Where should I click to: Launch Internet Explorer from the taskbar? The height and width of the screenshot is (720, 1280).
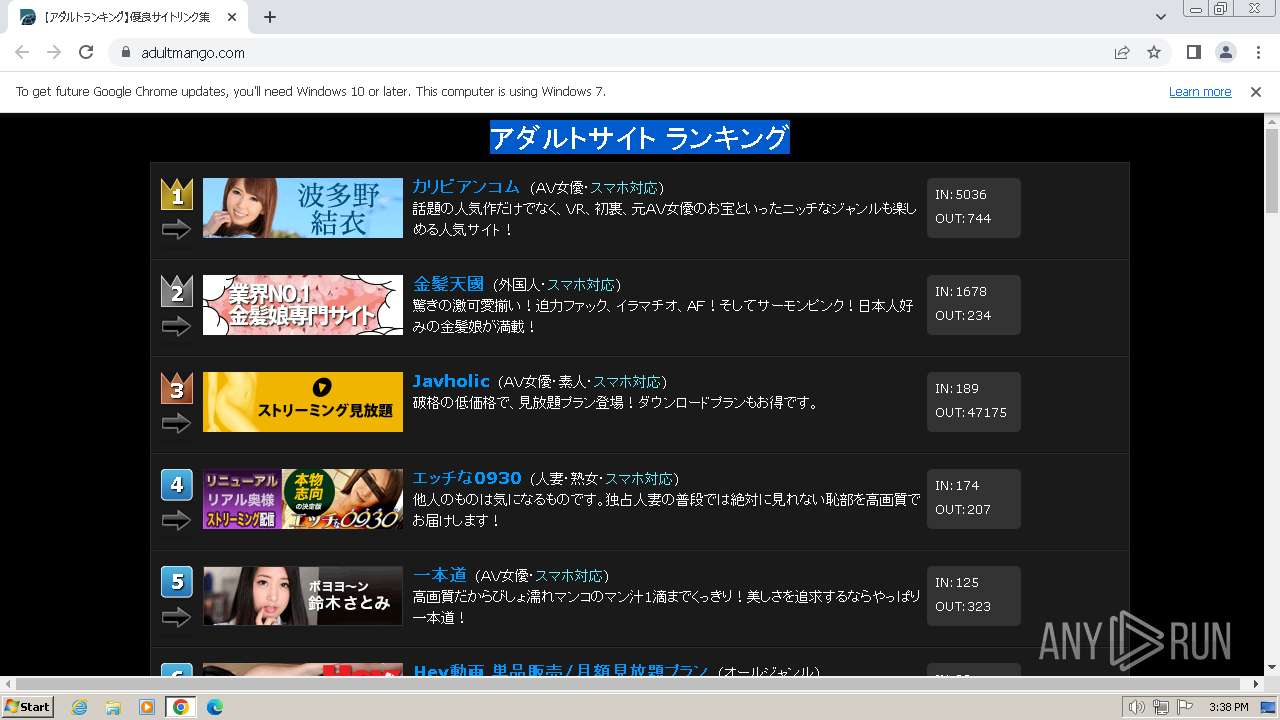pos(80,707)
